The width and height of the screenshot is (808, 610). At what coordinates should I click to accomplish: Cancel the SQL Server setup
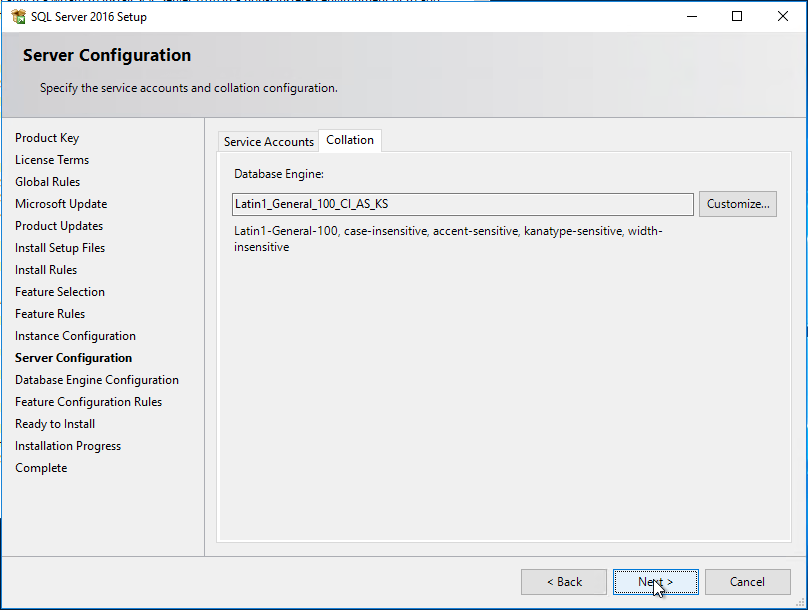(x=747, y=582)
